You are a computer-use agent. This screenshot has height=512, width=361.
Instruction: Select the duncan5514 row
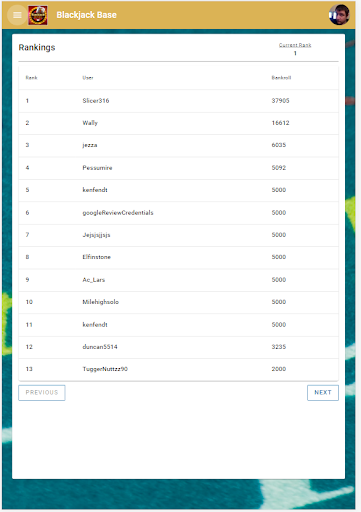(178, 347)
